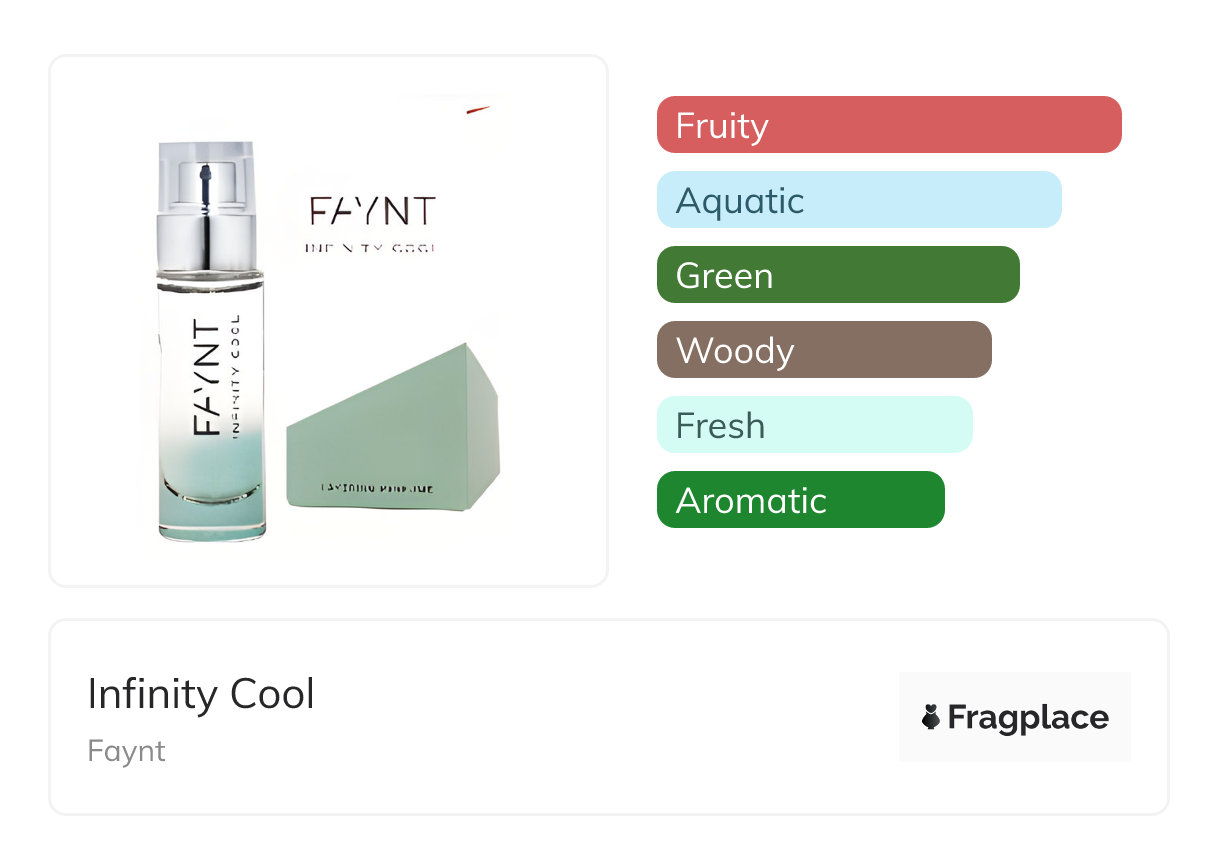Click vertical Infinity Cool text on bottle
The image size is (1218, 864).
click(236, 376)
